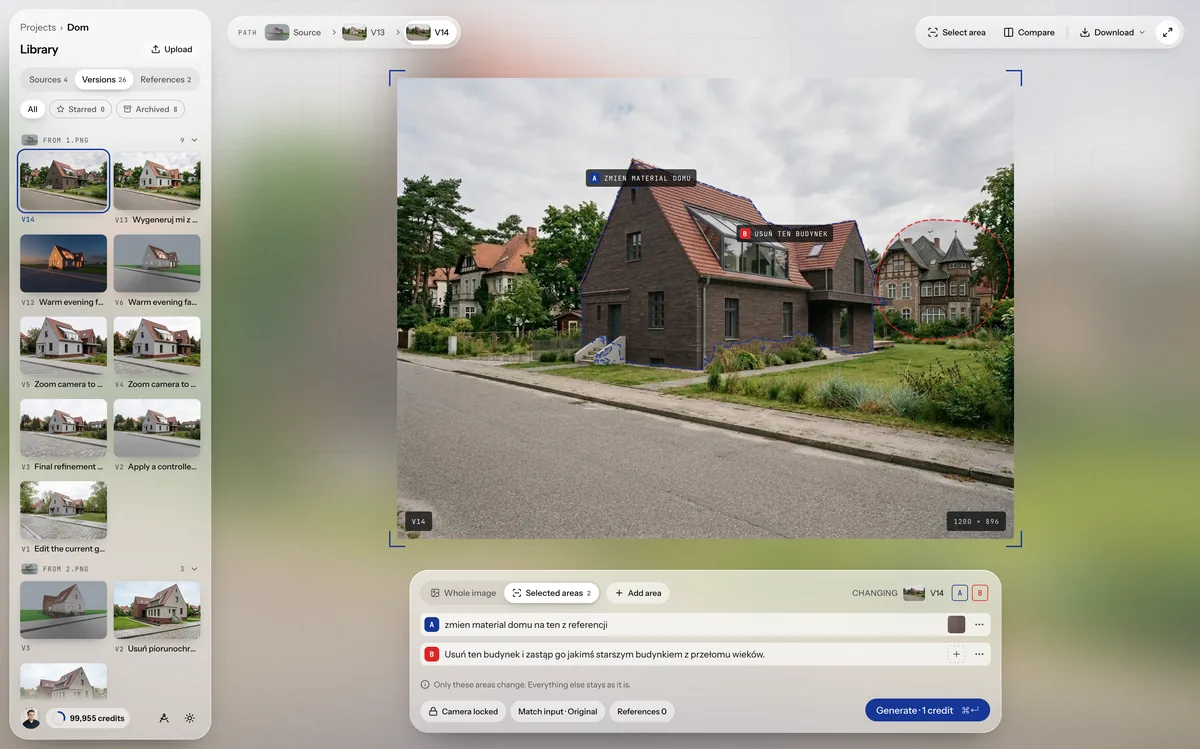The image size is (1200, 749).
Task: Click the fullscreen expand icon
Action: [x=1168, y=32]
